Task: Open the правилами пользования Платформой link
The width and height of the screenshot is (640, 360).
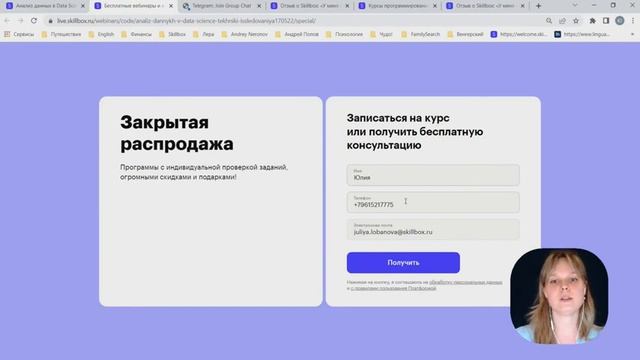Action: pos(393,288)
